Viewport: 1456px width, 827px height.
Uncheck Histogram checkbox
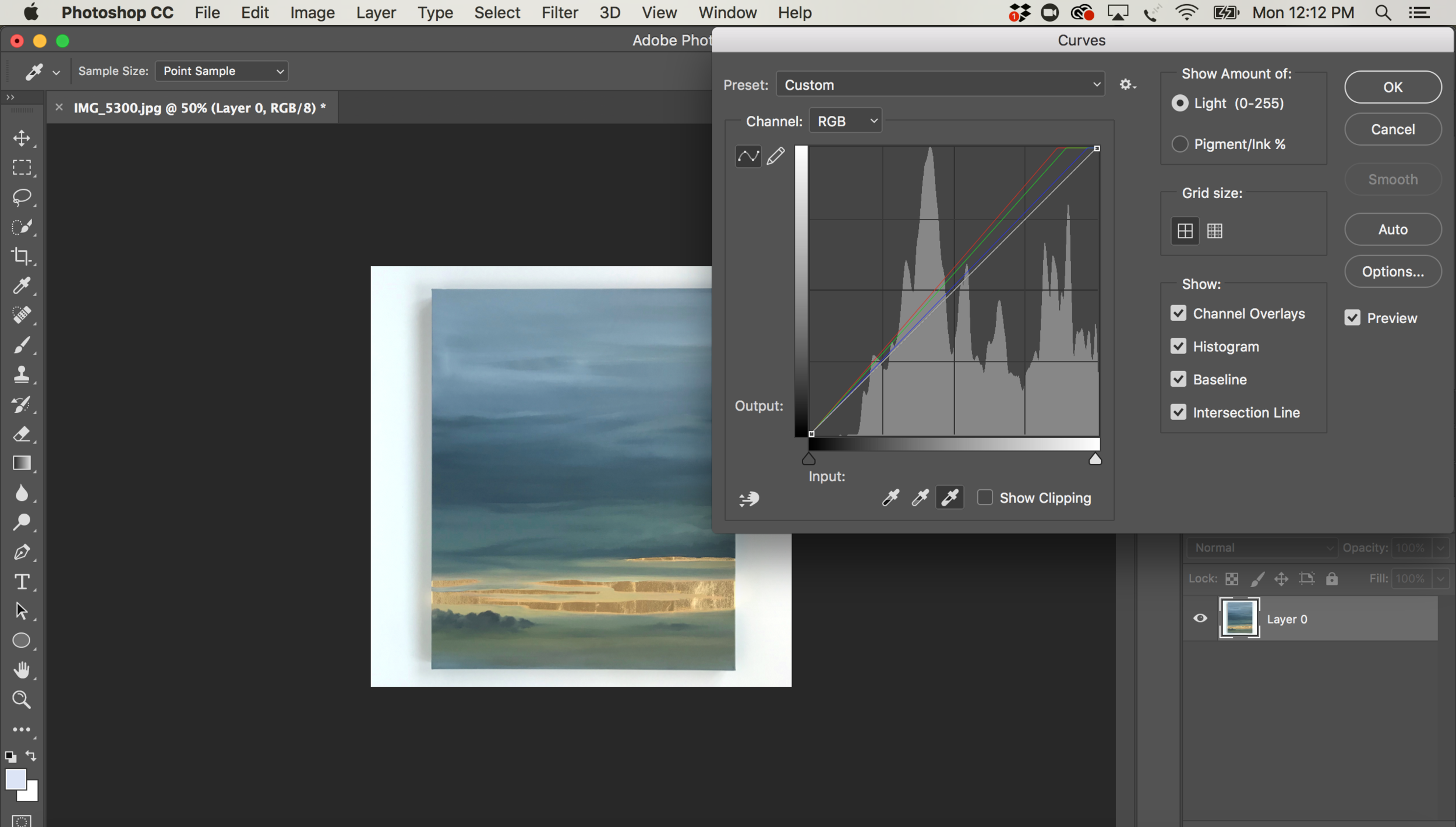tap(1178, 347)
